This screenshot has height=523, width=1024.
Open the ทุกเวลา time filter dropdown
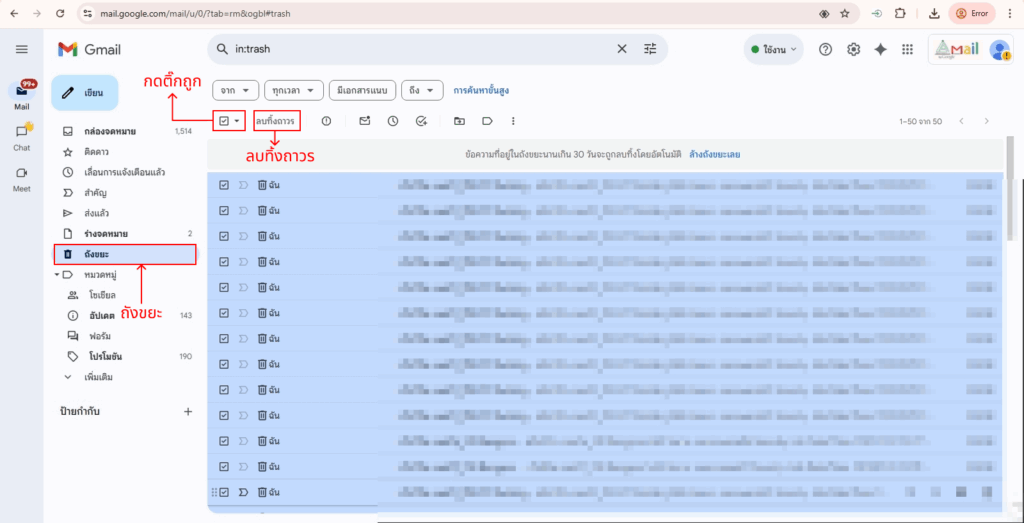click(x=295, y=90)
